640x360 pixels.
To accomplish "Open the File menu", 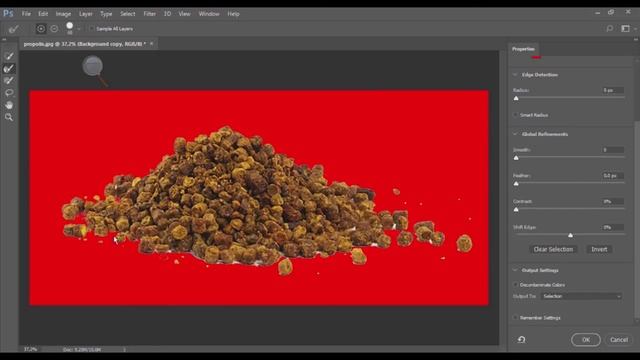I will point(26,13).
